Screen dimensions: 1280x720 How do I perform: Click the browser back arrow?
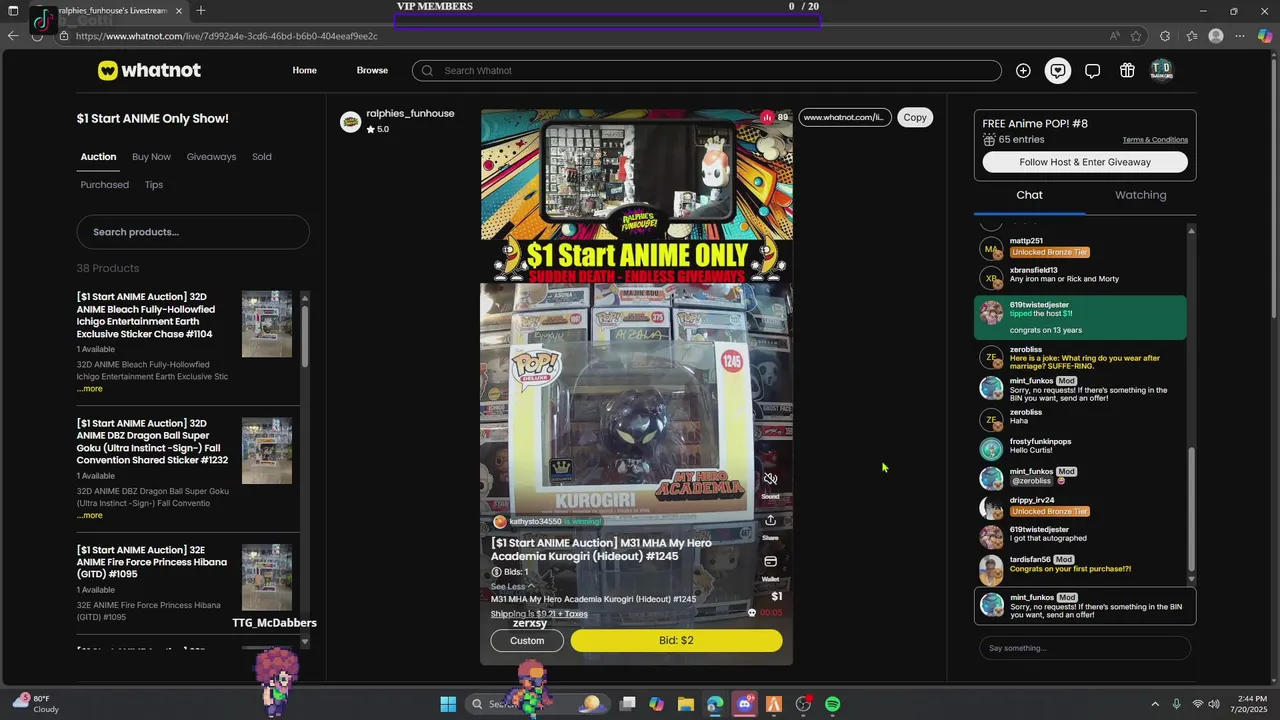12,36
